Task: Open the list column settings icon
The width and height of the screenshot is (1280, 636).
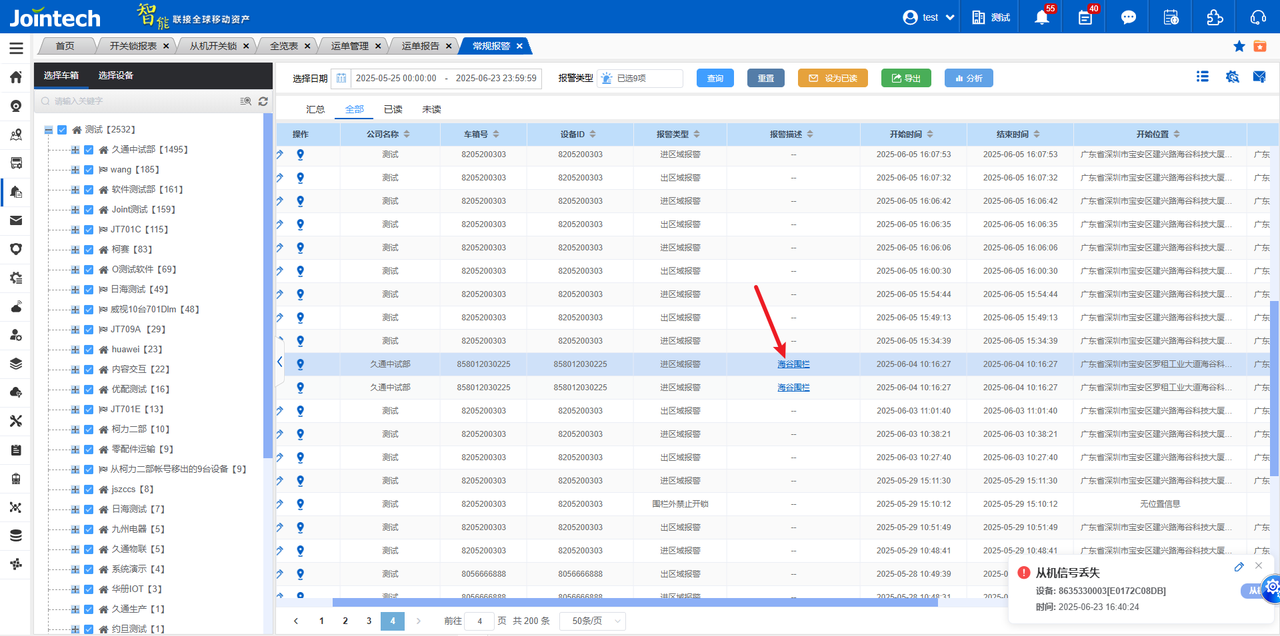Action: (1203, 77)
